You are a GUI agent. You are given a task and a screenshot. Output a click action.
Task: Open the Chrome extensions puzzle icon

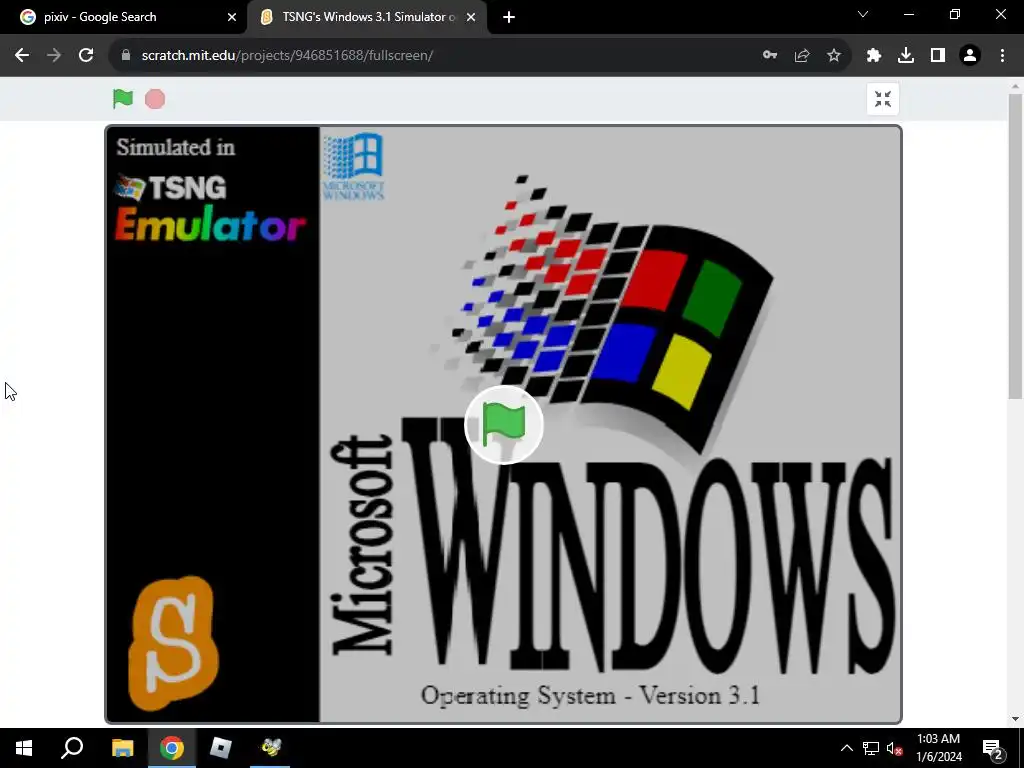tap(874, 56)
